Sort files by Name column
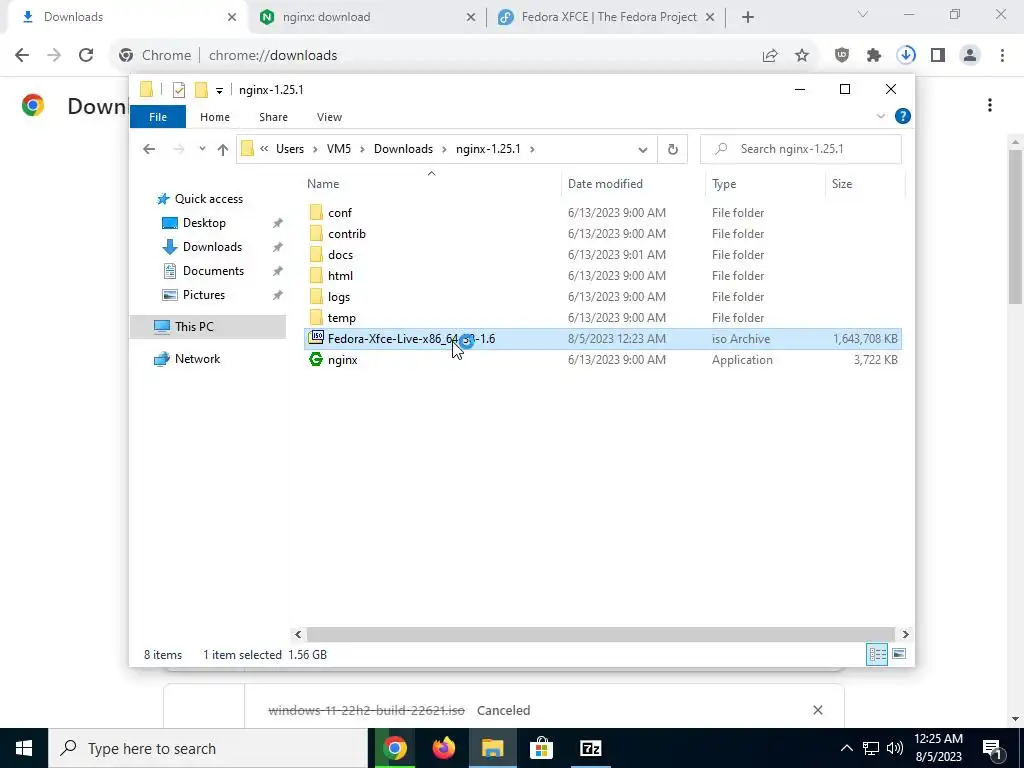 (431, 184)
